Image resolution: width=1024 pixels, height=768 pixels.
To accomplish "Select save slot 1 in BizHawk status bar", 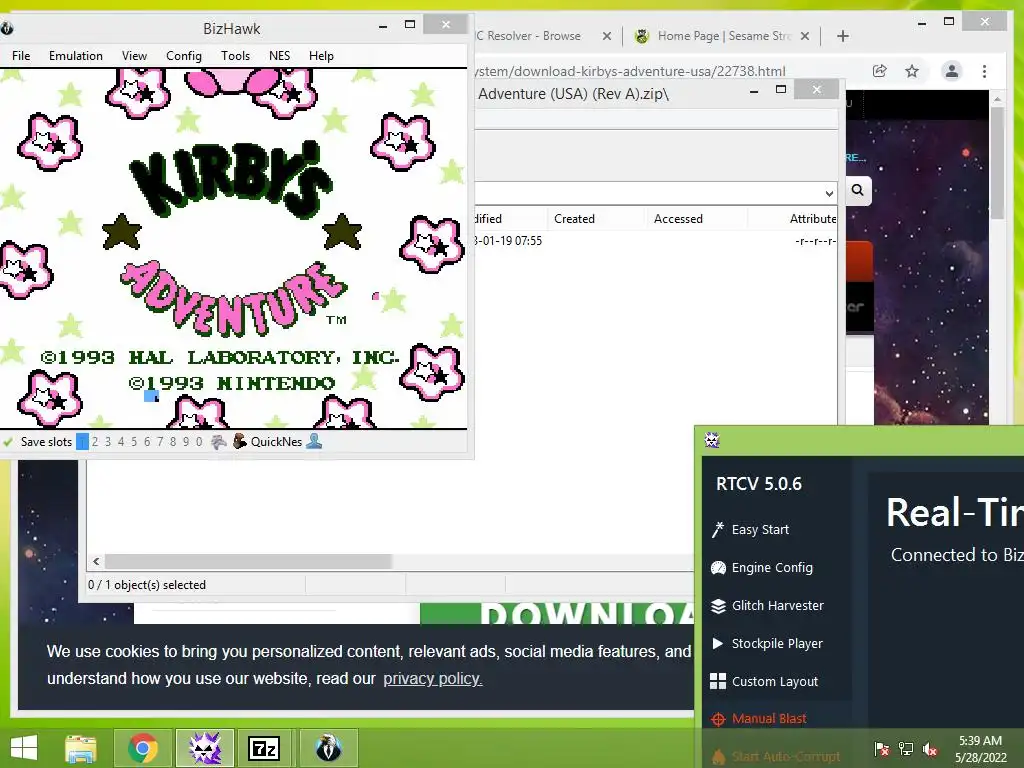I will pos(82,441).
